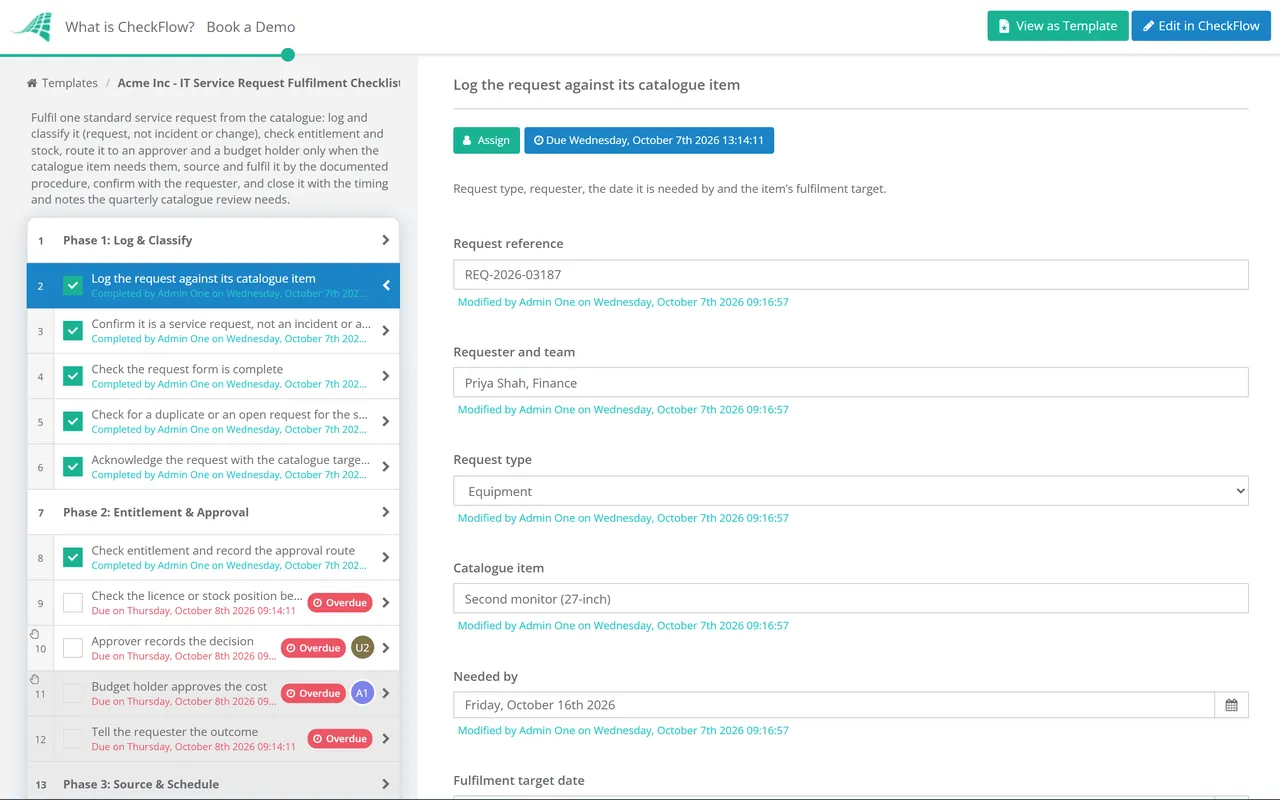Click the U2 assignee avatar
Image resolution: width=1280 pixels, height=800 pixels.
[363, 648]
